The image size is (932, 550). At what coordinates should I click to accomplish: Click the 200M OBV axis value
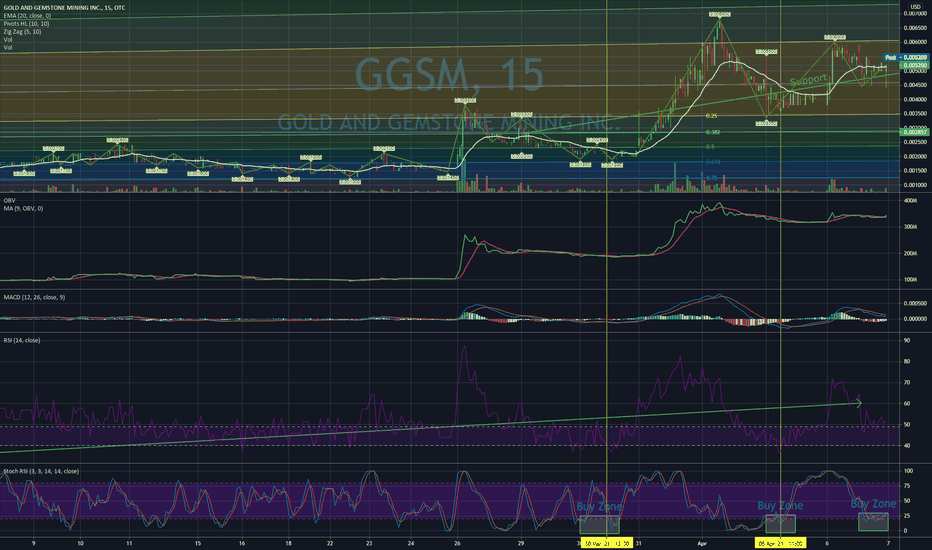coord(910,253)
